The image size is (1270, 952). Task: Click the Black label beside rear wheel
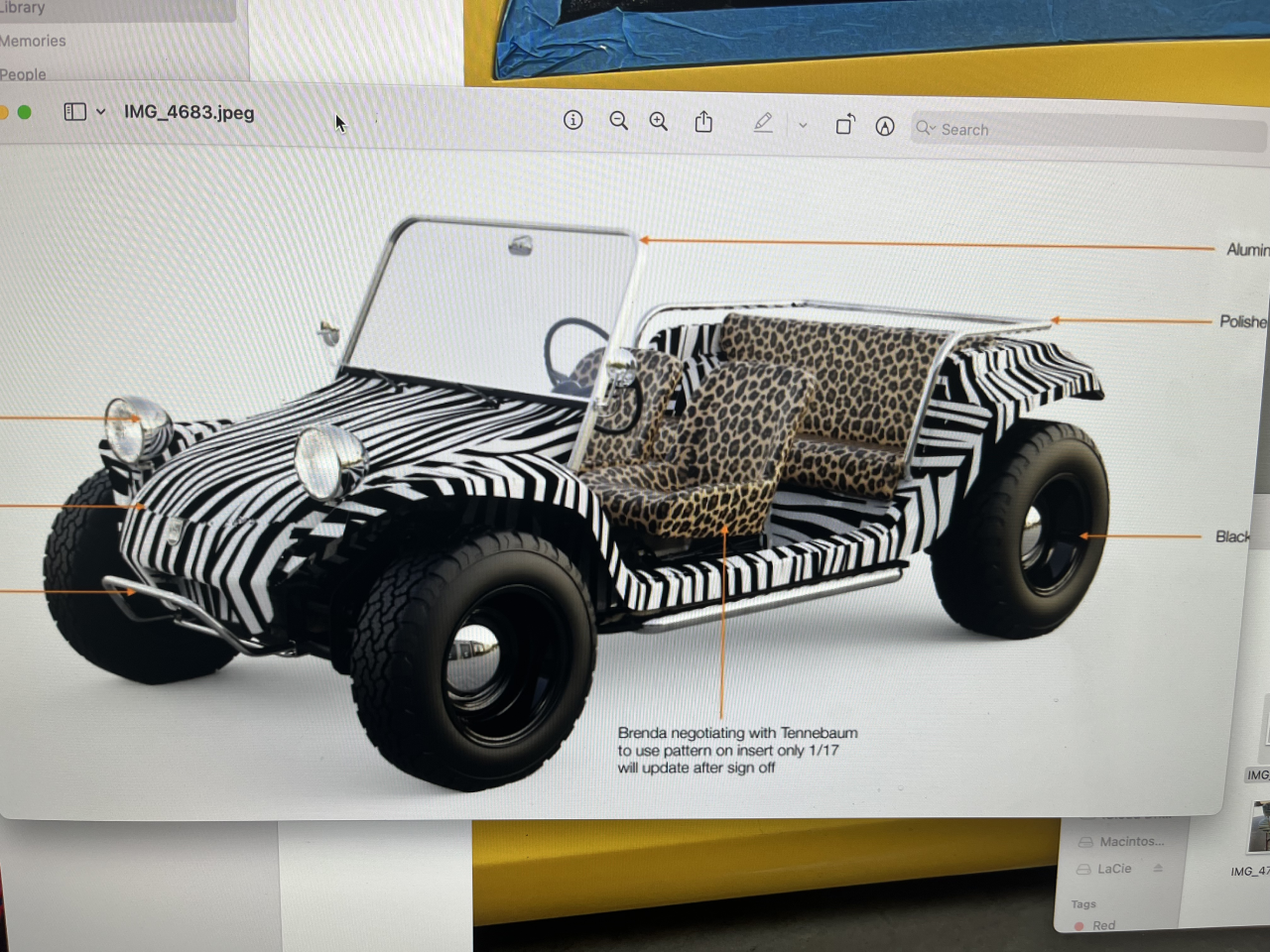(x=1233, y=536)
